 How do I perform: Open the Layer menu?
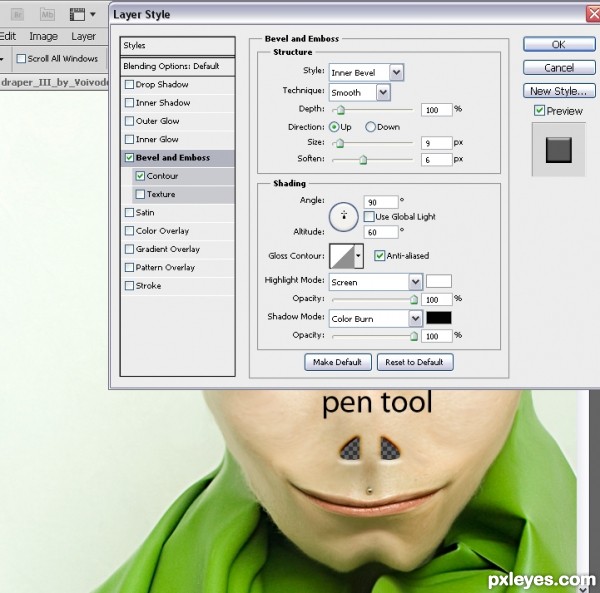(x=83, y=36)
